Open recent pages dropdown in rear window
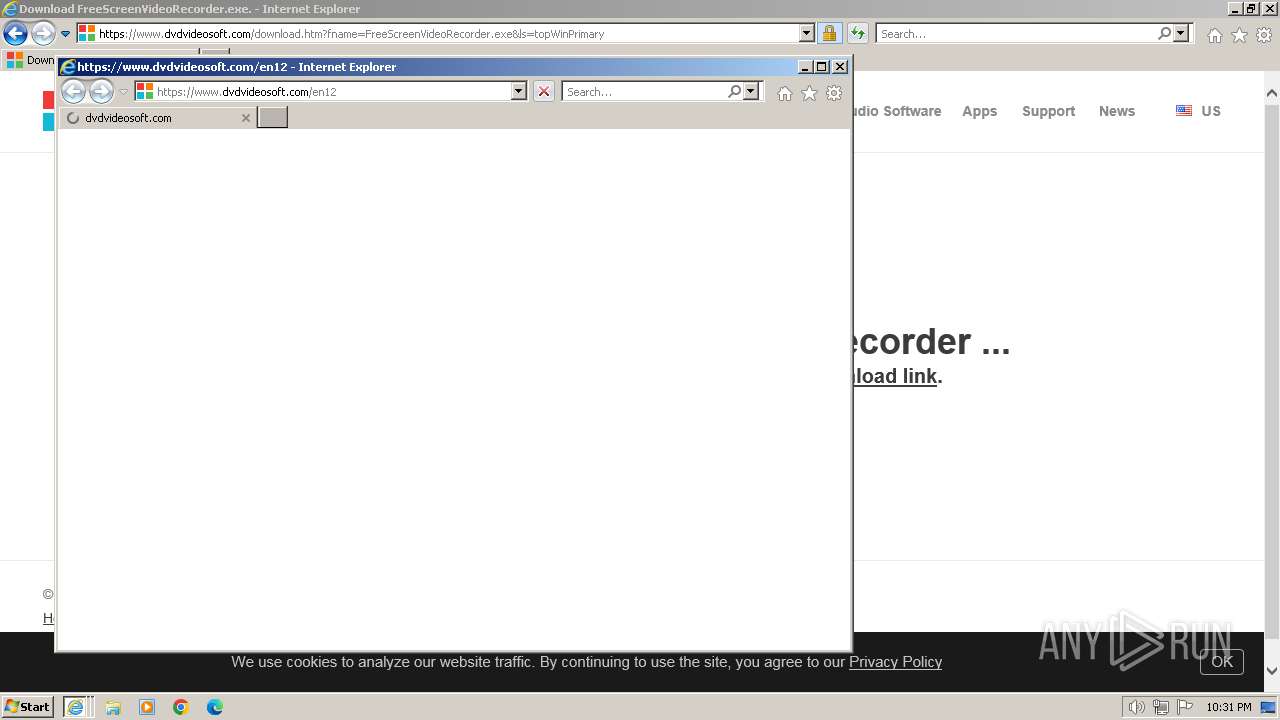Viewport: 1280px width, 720px height. click(66, 34)
